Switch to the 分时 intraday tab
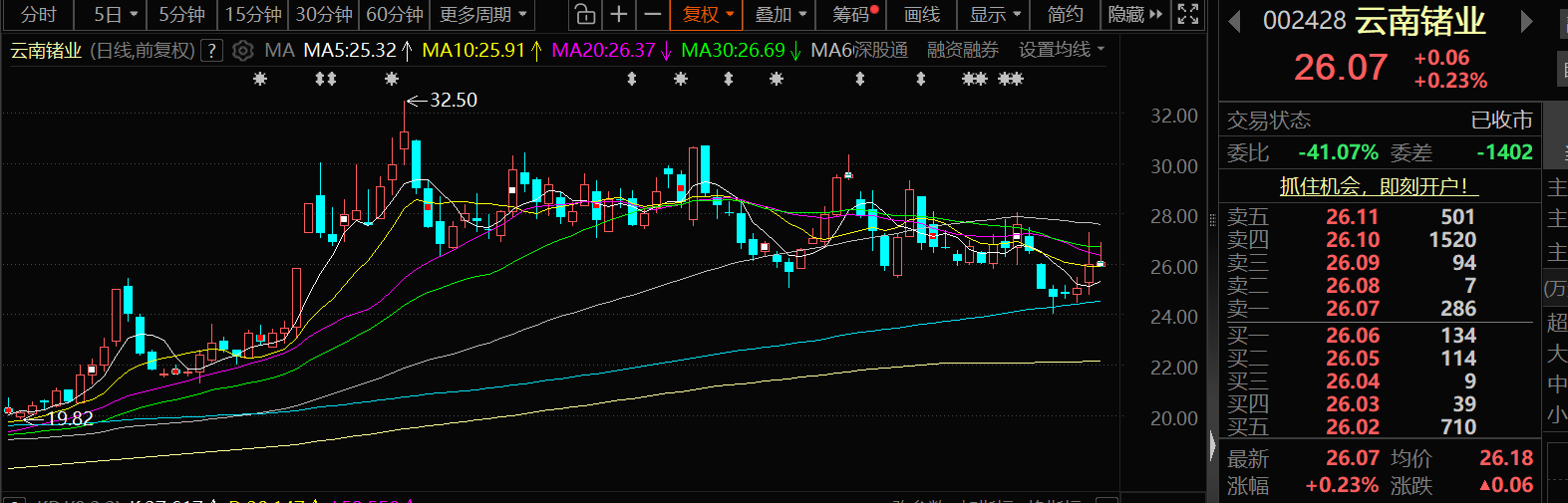 [39, 15]
